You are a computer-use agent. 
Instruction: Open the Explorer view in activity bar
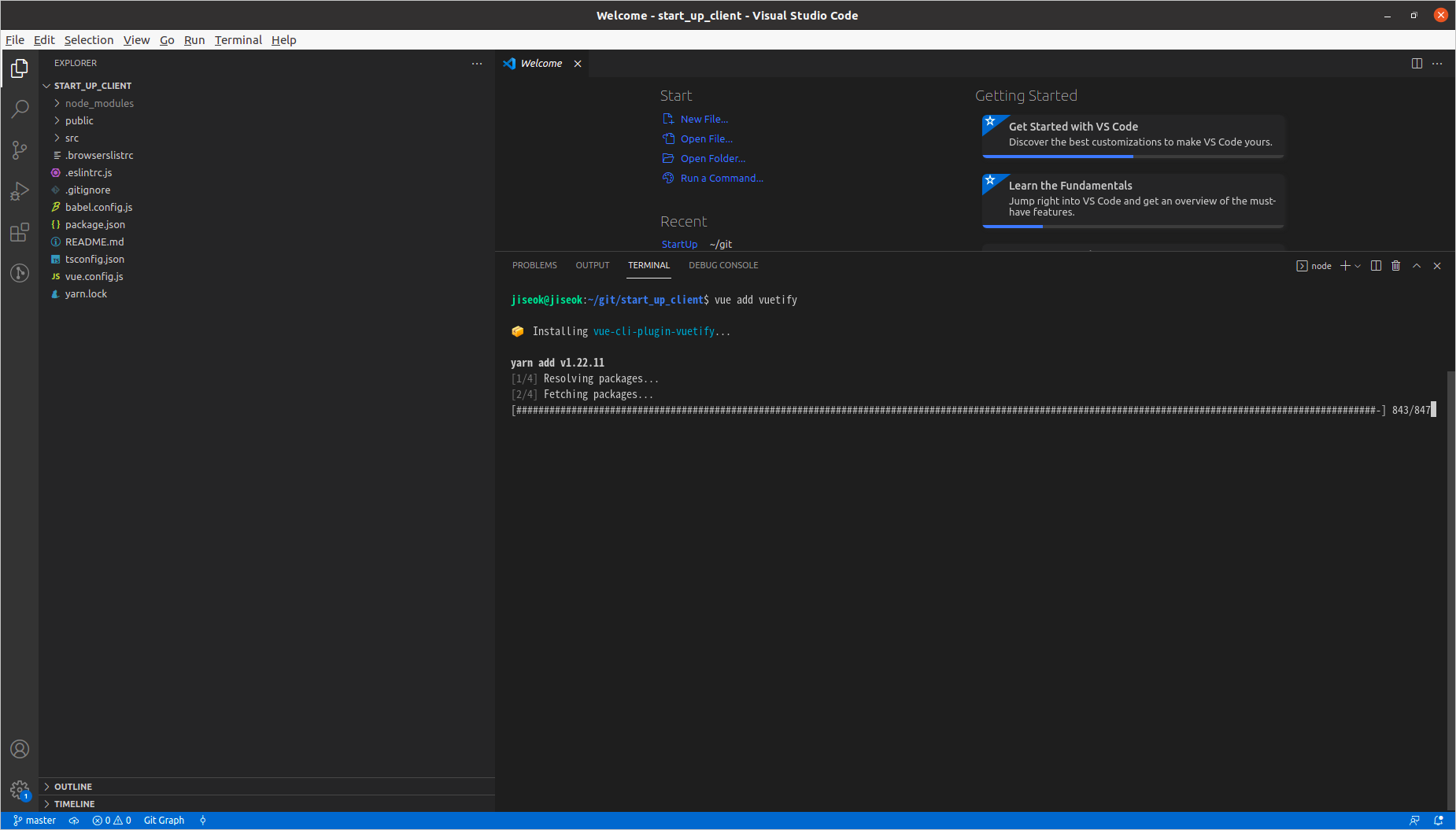click(x=20, y=69)
